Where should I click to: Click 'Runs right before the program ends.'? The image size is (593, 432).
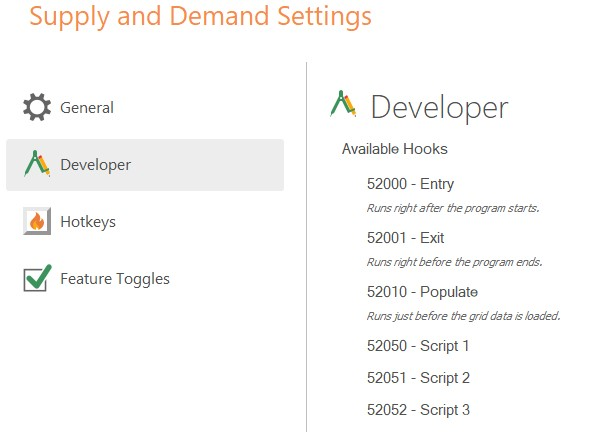click(x=454, y=262)
